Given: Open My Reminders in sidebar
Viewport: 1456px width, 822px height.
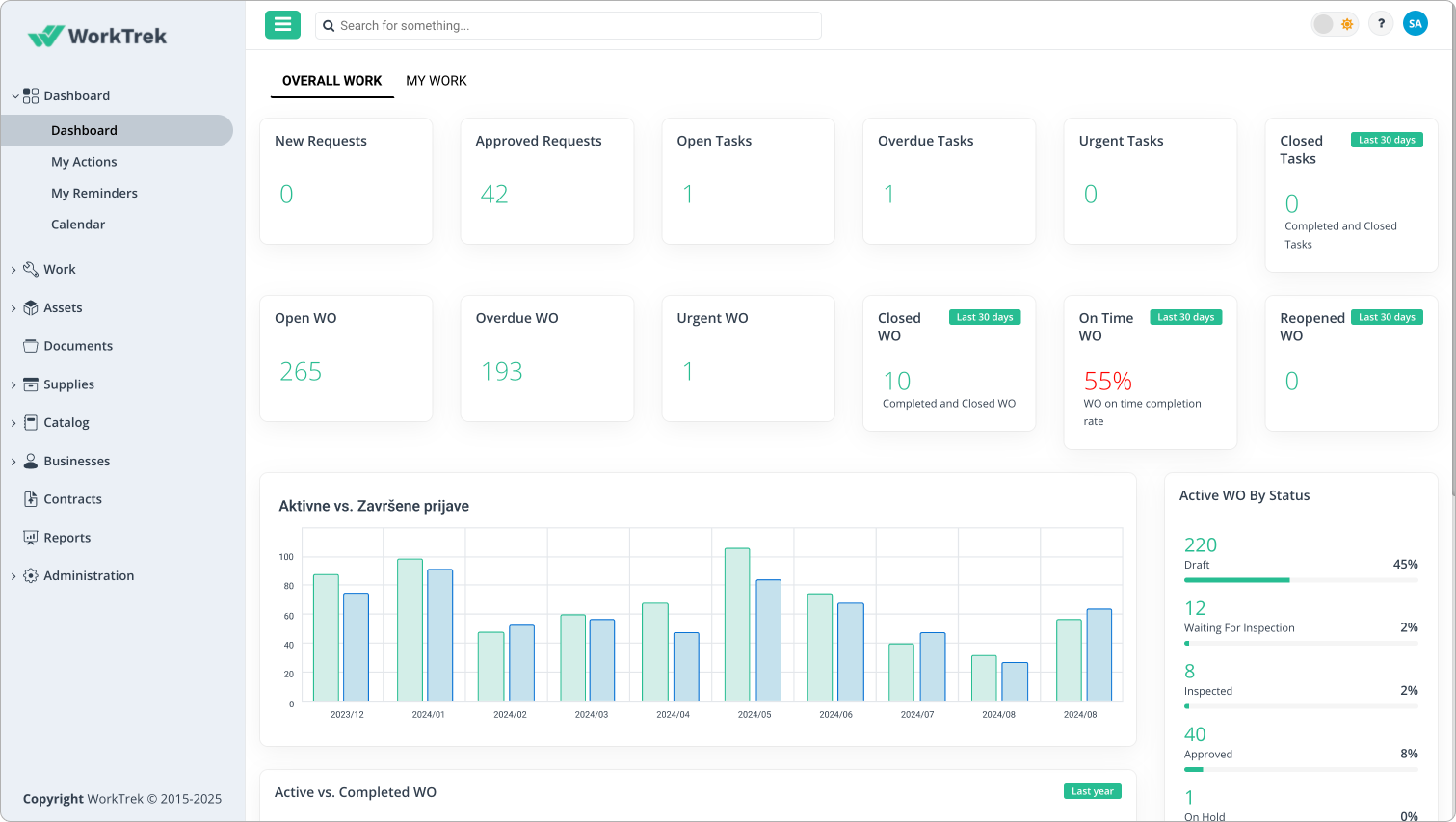Looking at the screenshot, I should coord(94,193).
